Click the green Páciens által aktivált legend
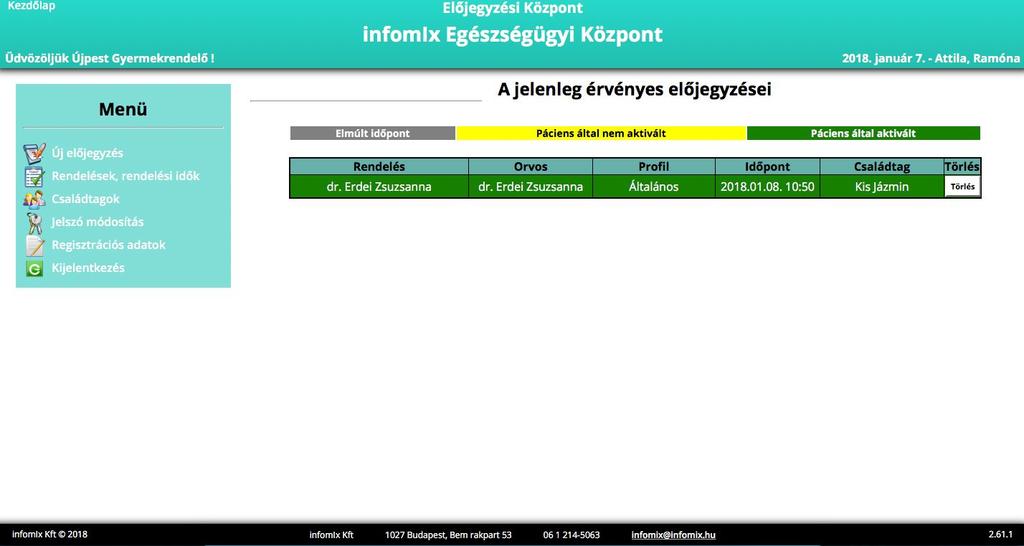The height and width of the screenshot is (546, 1024). [x=863, y=133]
